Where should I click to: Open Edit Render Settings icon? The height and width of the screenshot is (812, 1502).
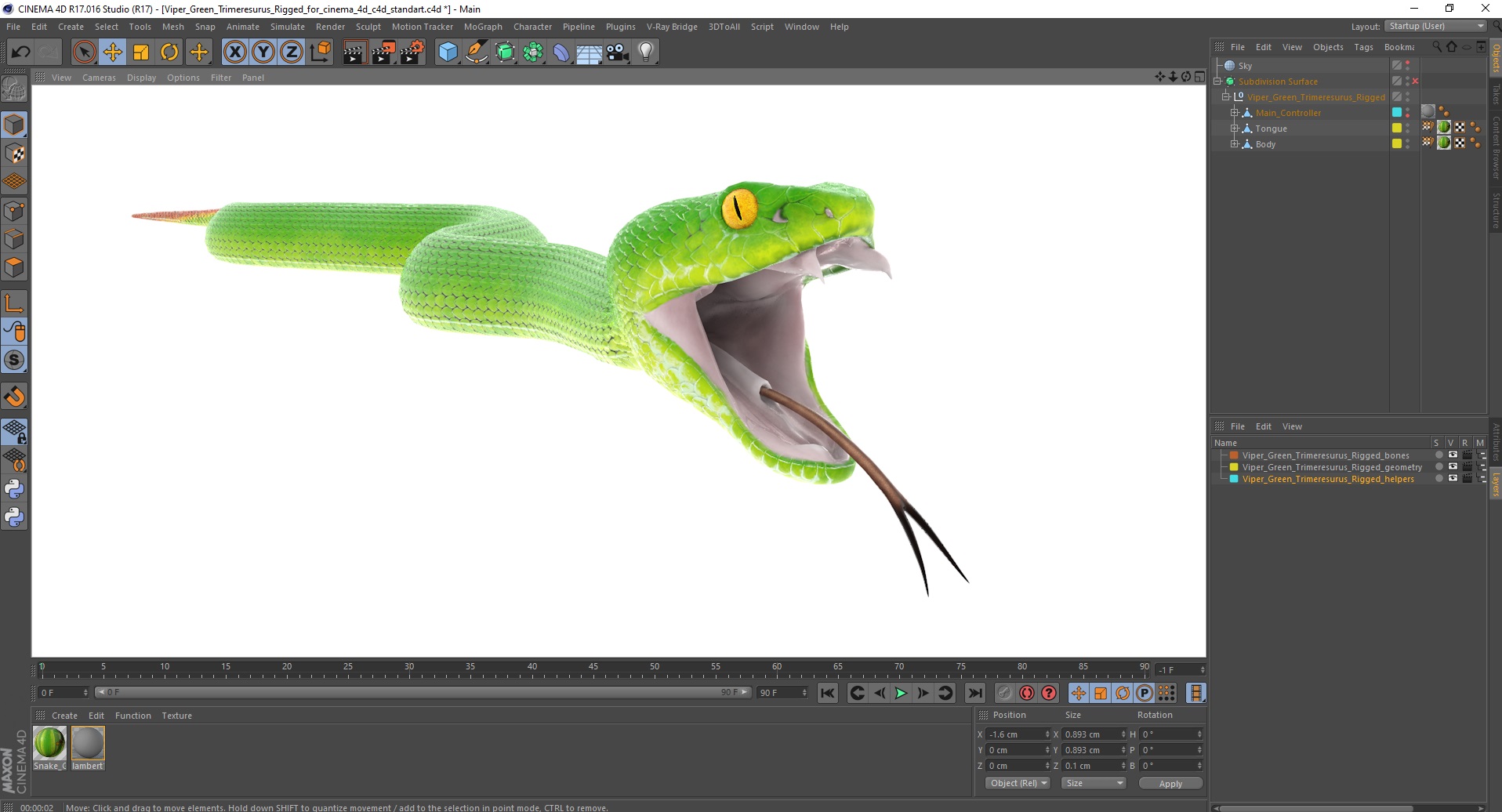(412, 53)
